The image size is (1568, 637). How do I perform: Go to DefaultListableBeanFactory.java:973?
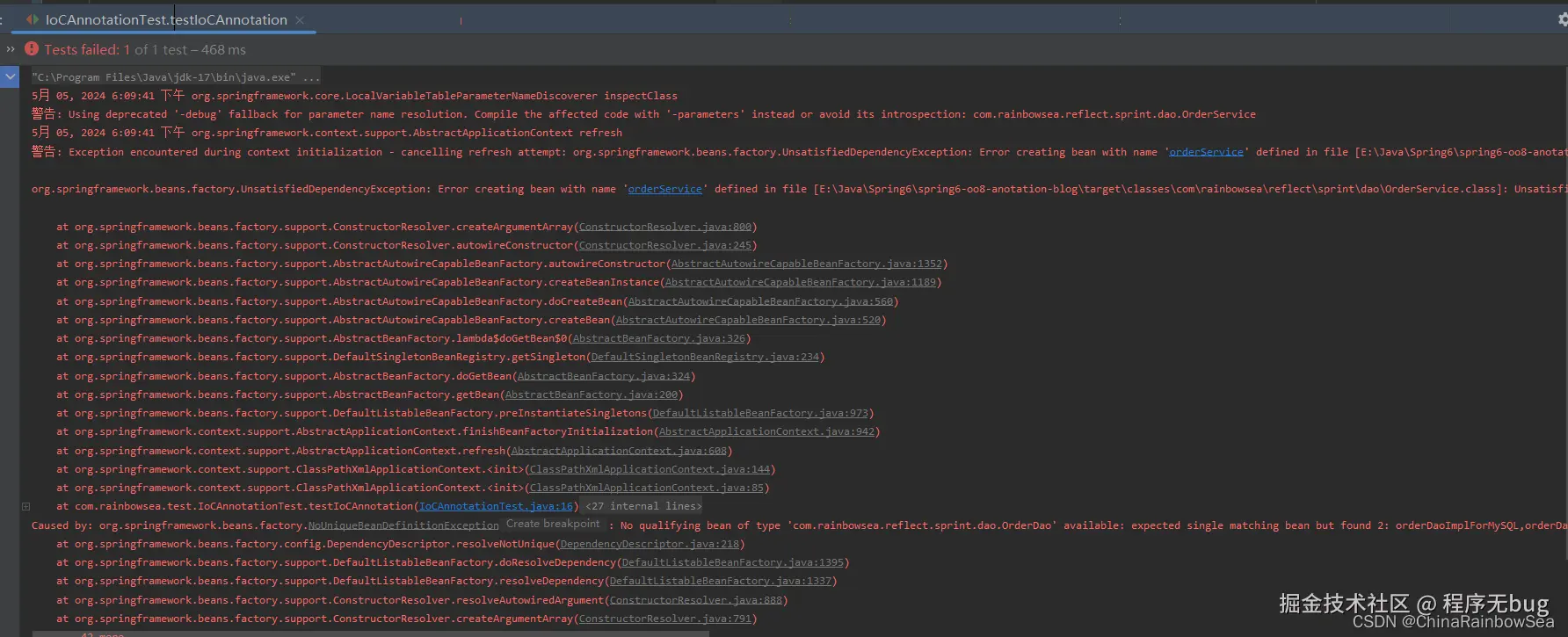click(x=760, y=413)
